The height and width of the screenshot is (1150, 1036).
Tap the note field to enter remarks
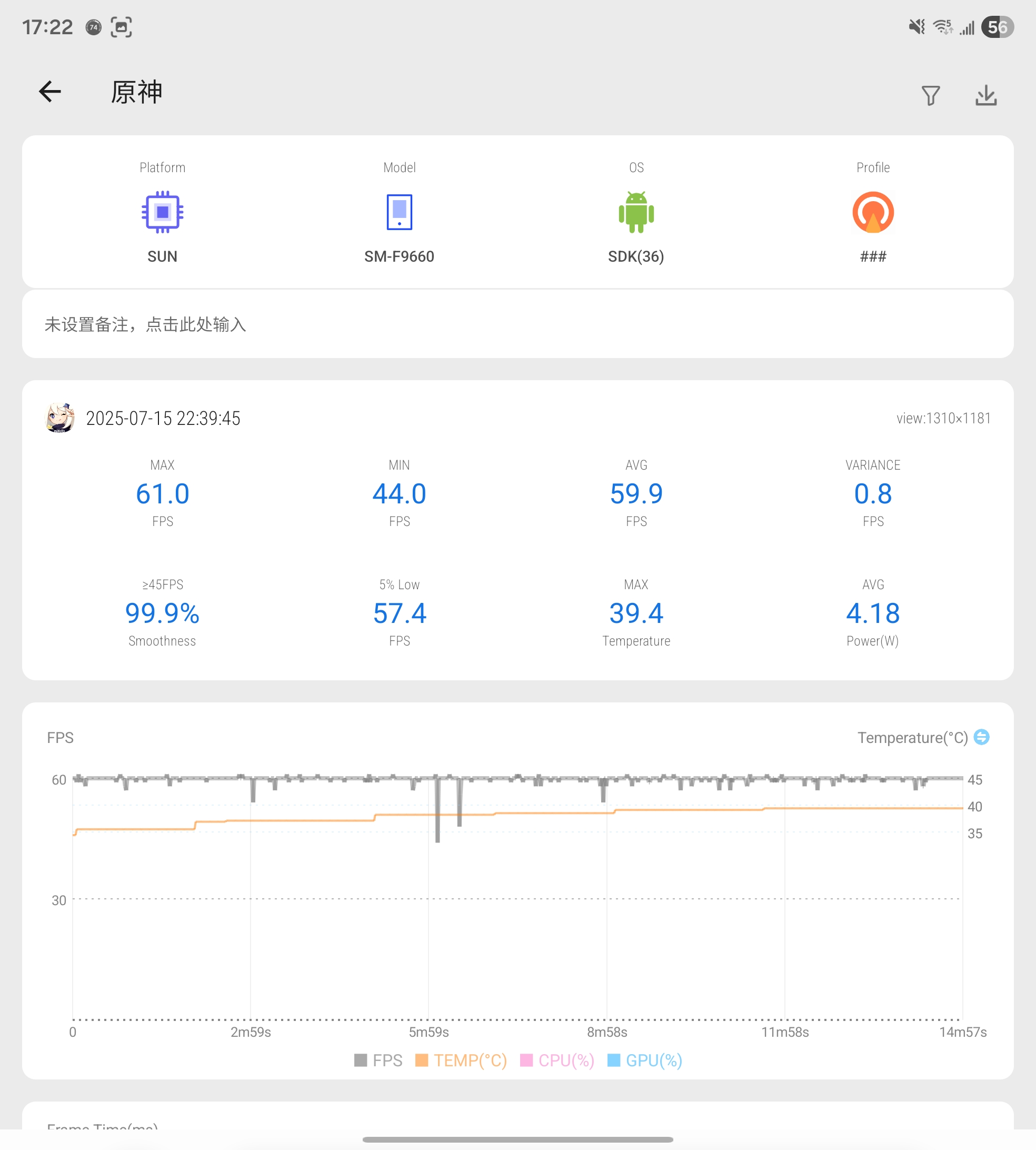pyautogui.click(x=517, y=324)
